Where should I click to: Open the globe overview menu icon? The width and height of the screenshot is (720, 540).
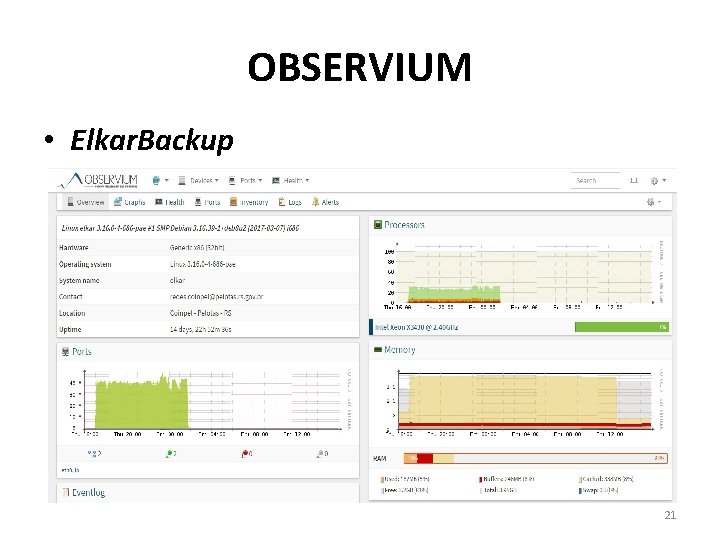(x=156, y=180)
